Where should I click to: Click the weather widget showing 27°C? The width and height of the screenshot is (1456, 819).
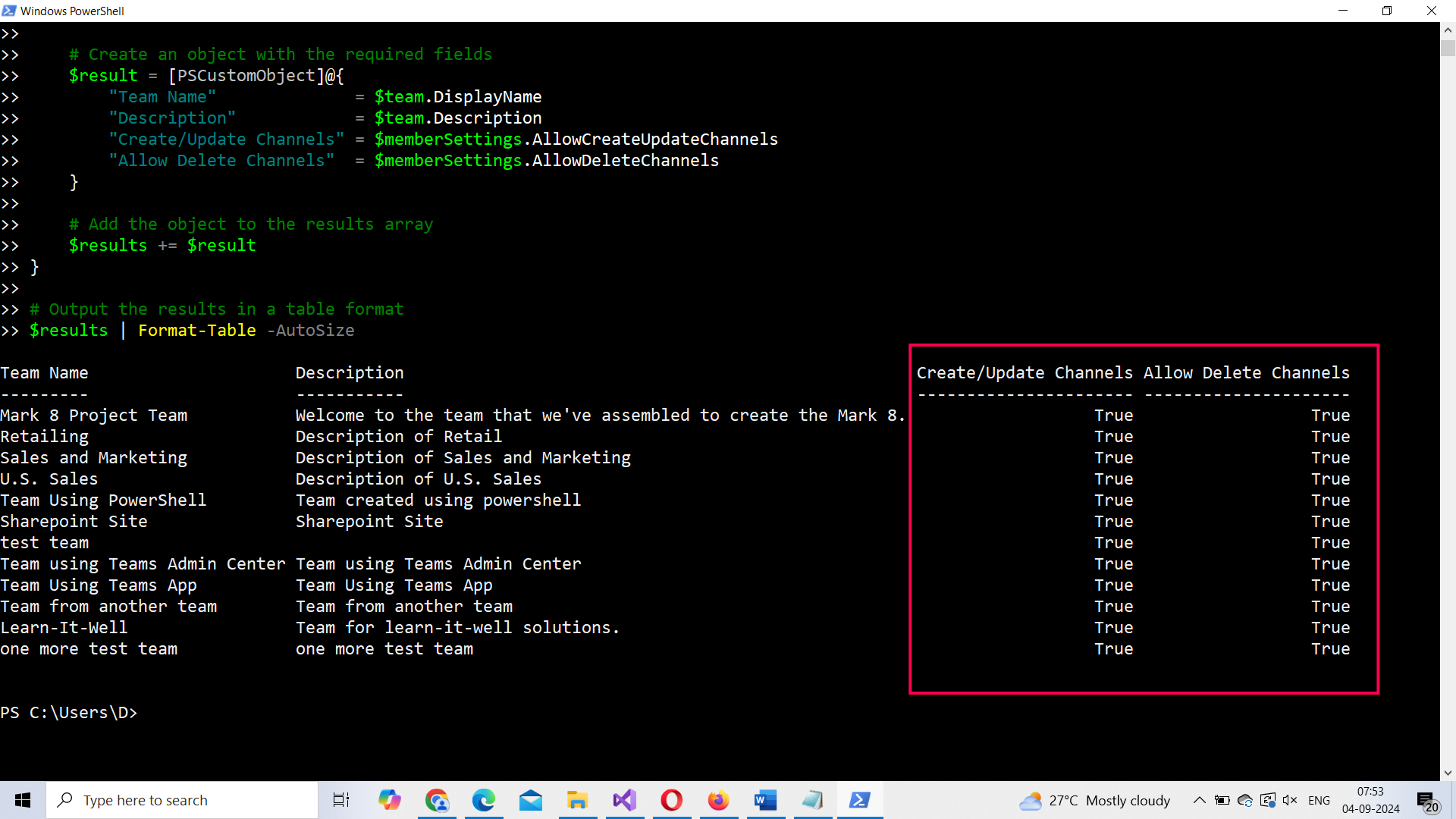pos(1096,800)
